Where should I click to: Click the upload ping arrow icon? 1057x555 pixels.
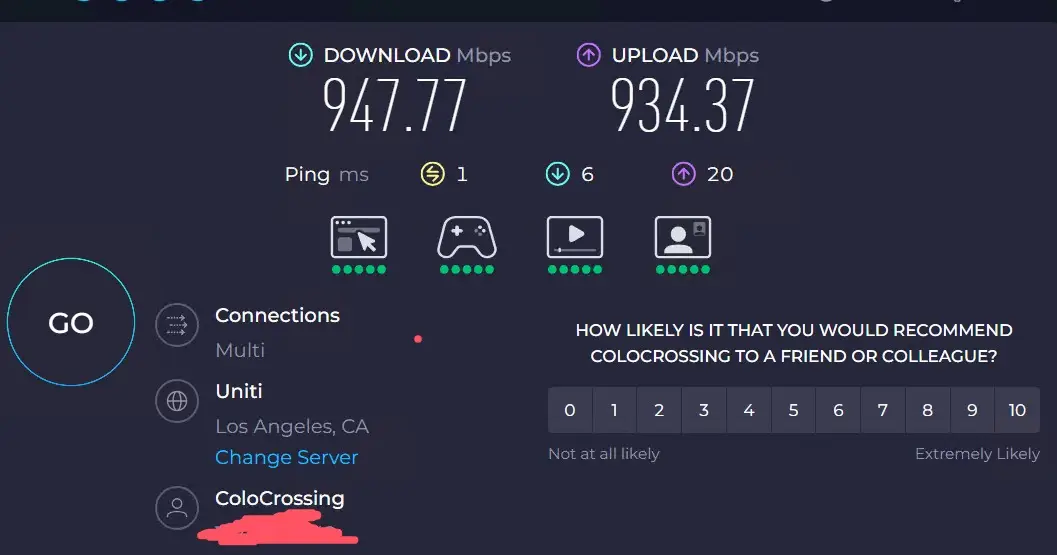[683, 175]
